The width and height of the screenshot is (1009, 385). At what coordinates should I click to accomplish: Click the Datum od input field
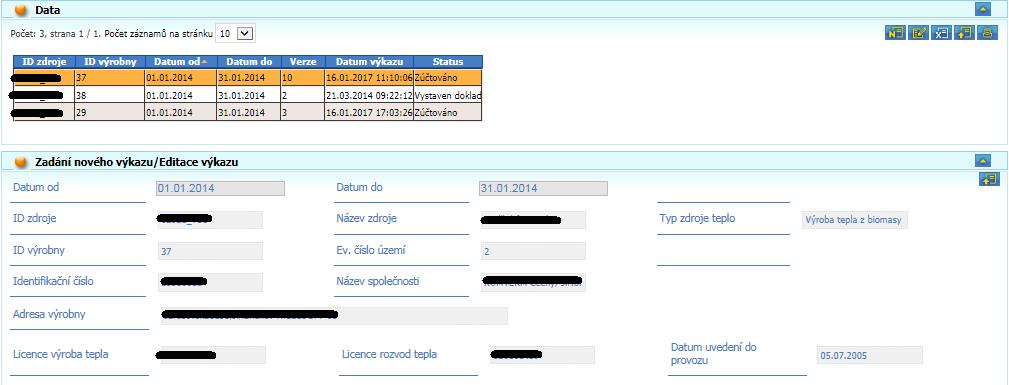click(x=220, y=189)
